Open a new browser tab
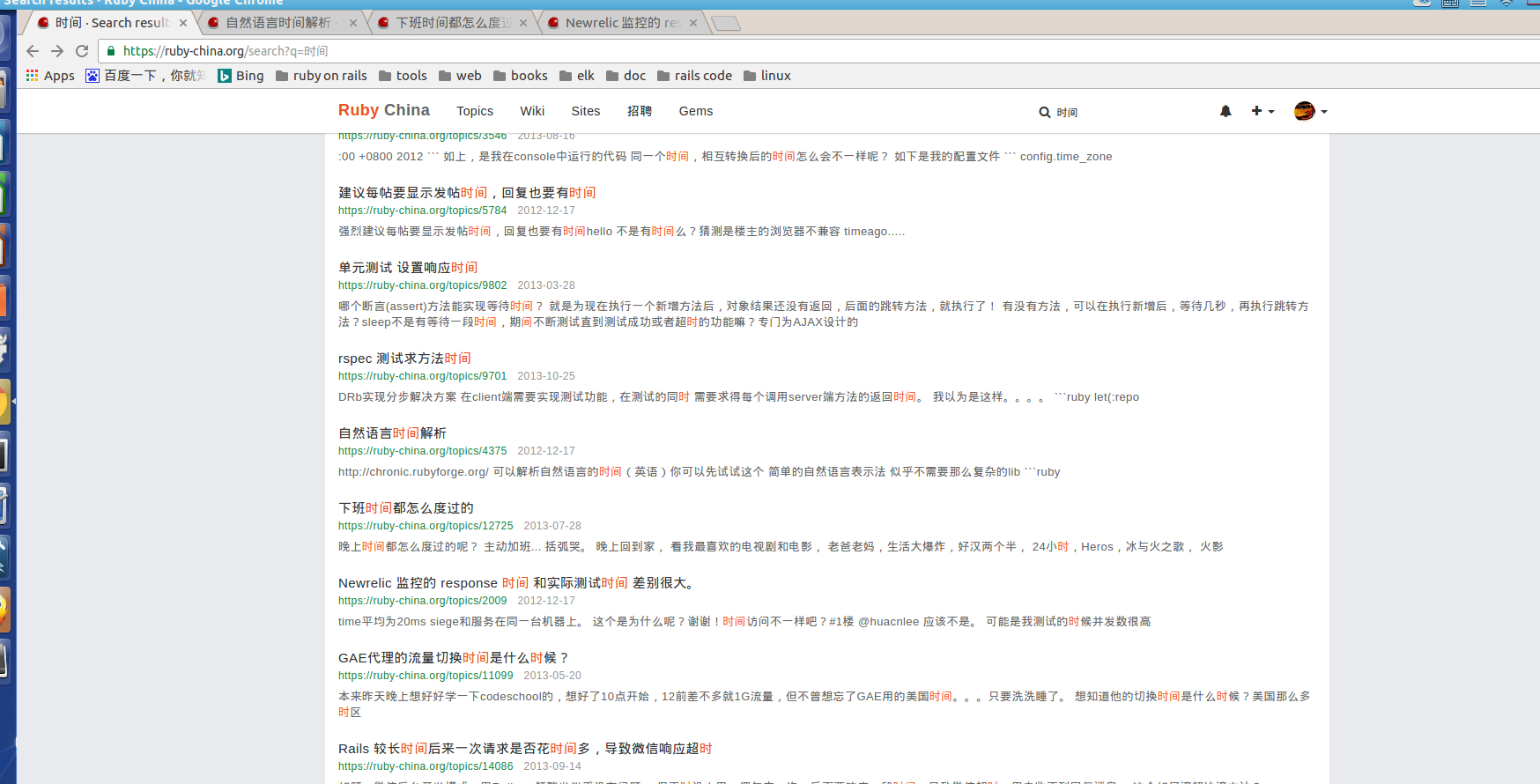Screen dimensions: 1540x784 (x=726, y=24)
